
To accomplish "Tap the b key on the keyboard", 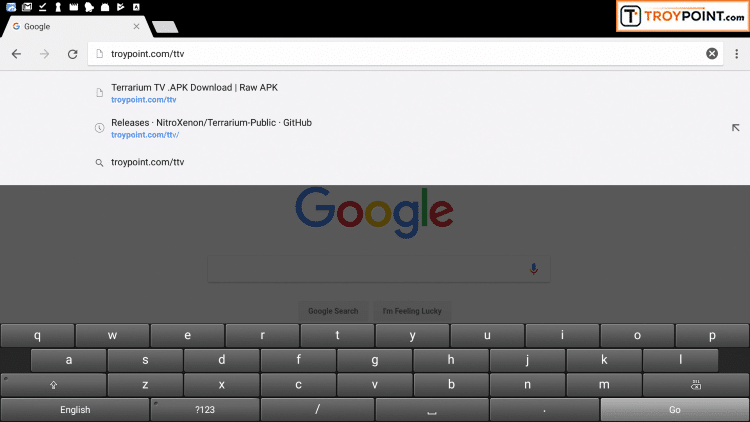I will tap(451, 385).
